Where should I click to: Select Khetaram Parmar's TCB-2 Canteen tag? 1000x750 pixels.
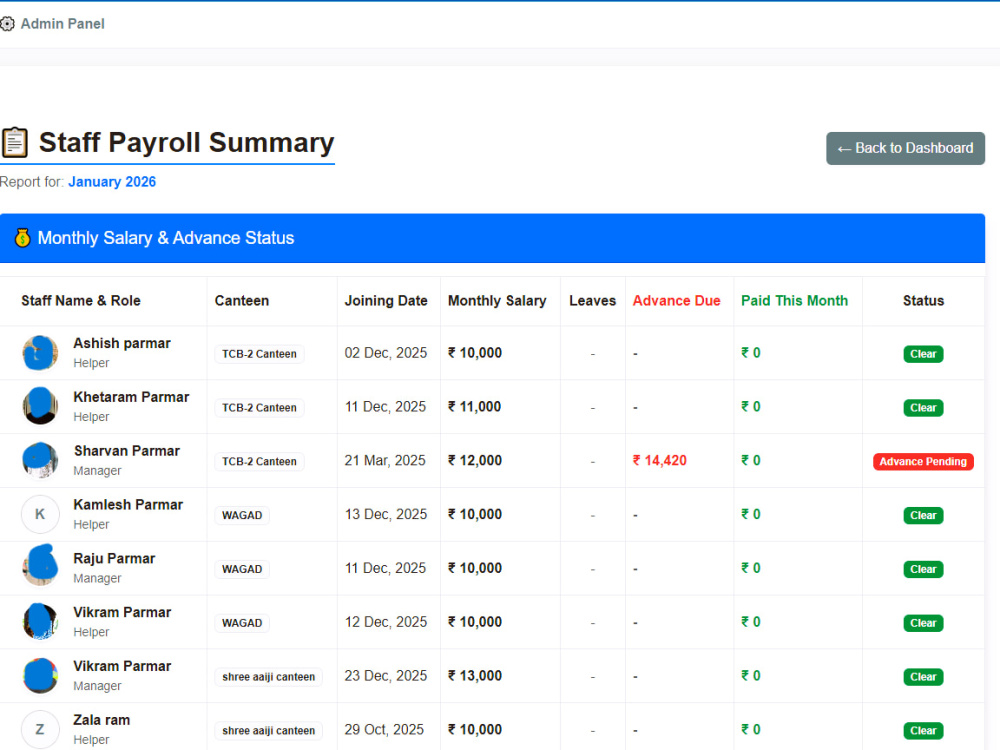pyautogui.click(x=259, y=408)
